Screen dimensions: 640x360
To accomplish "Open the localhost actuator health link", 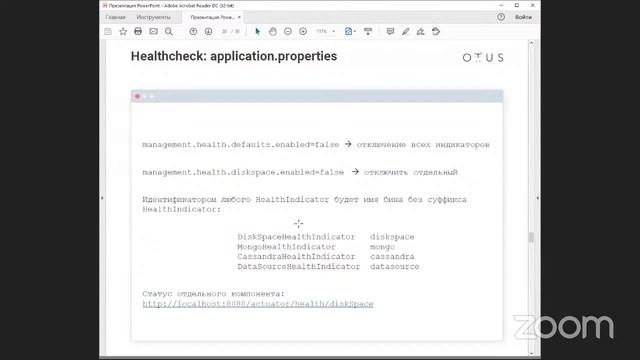I will click(x=258, y=304).
